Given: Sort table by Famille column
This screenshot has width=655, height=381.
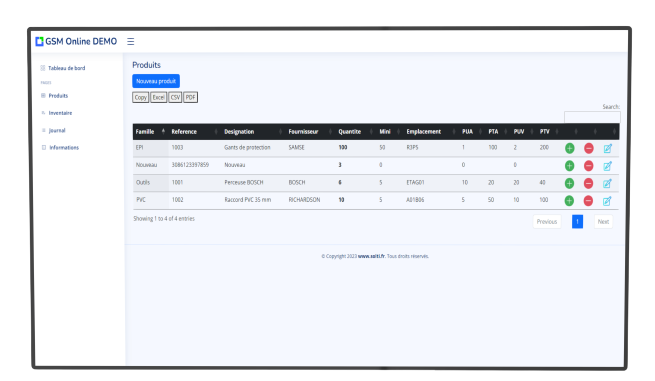Looking at the screenshot, I should pos(150,132).
